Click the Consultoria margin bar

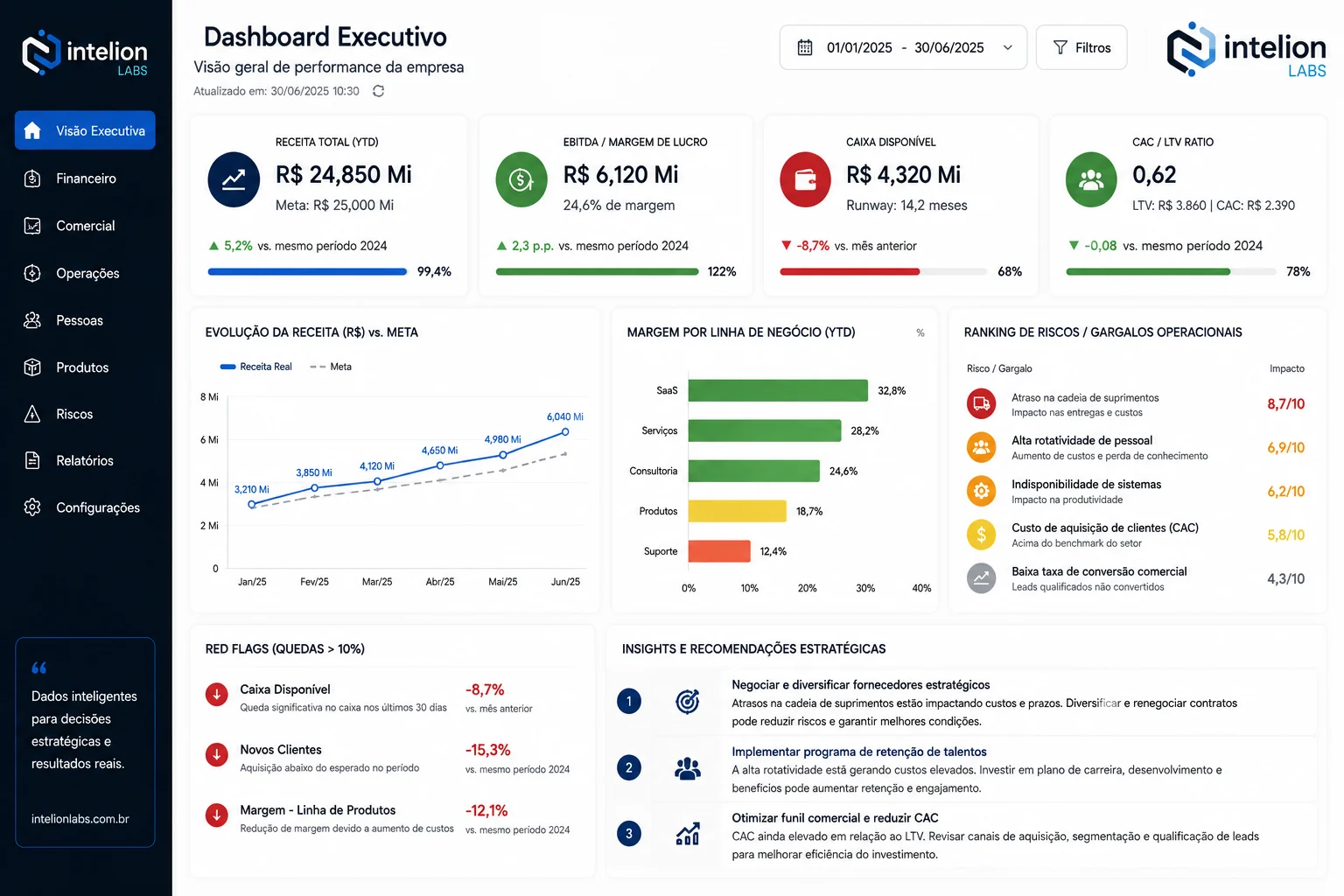753,471
